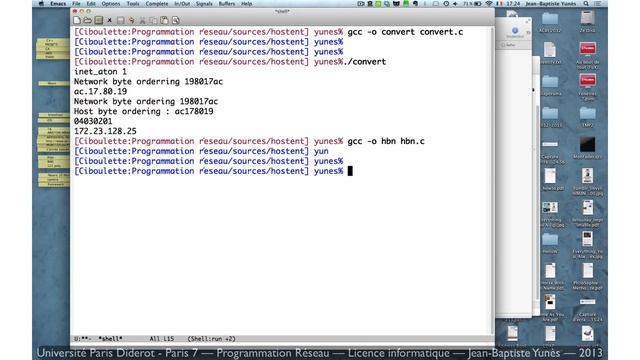640x360 pixels.
Task: Click the paste clipboard toolbar icon
Action: coord(164,20)
